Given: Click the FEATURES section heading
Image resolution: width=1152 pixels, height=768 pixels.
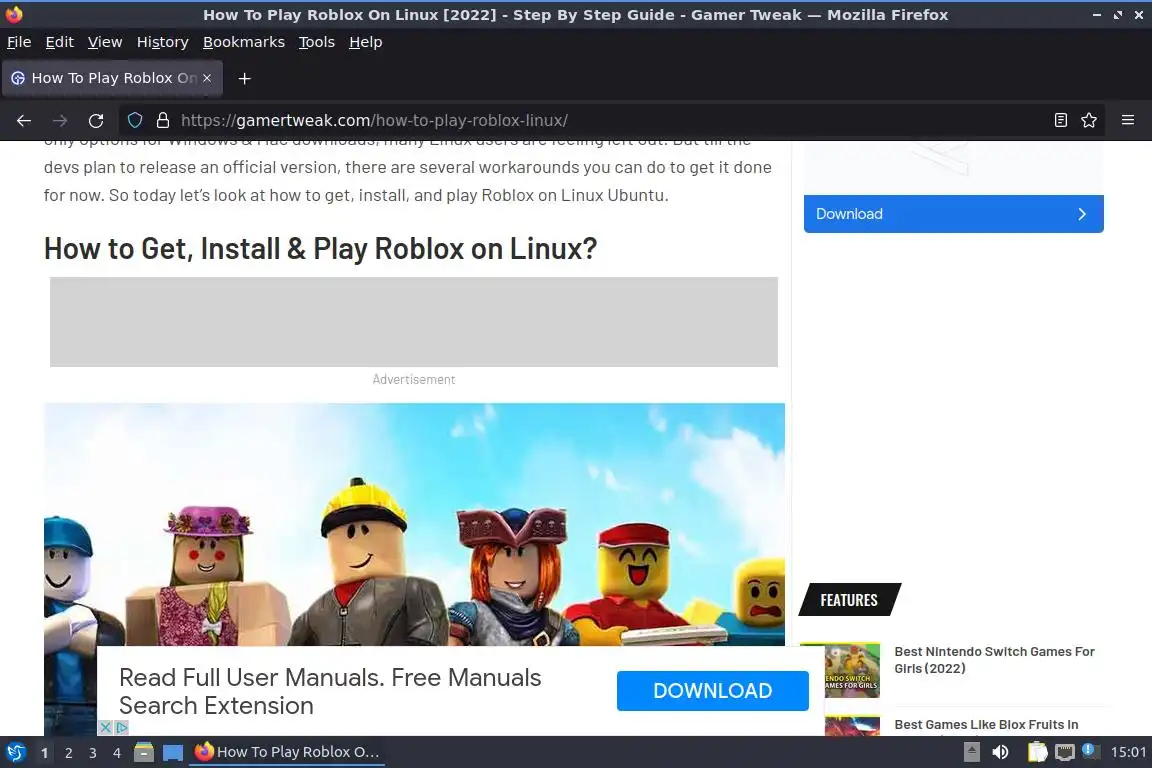Looking at the screenshot, I should click(849, 600).
